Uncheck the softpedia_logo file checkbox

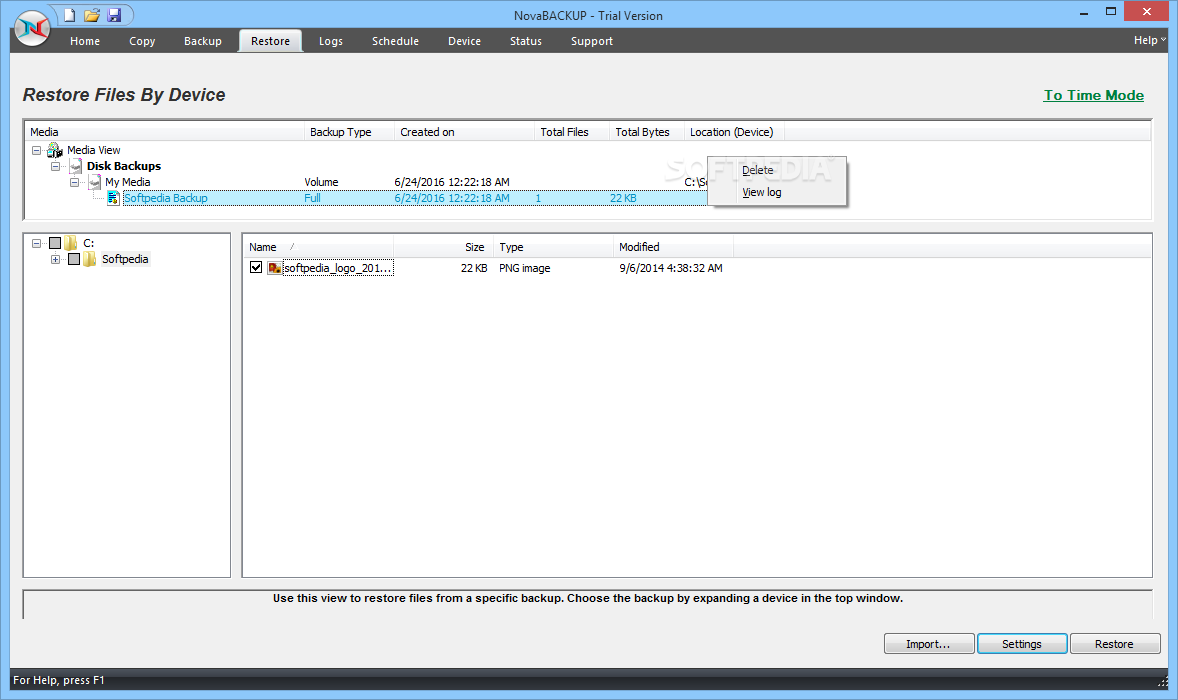pyautogui.click(x=256, y=267)
